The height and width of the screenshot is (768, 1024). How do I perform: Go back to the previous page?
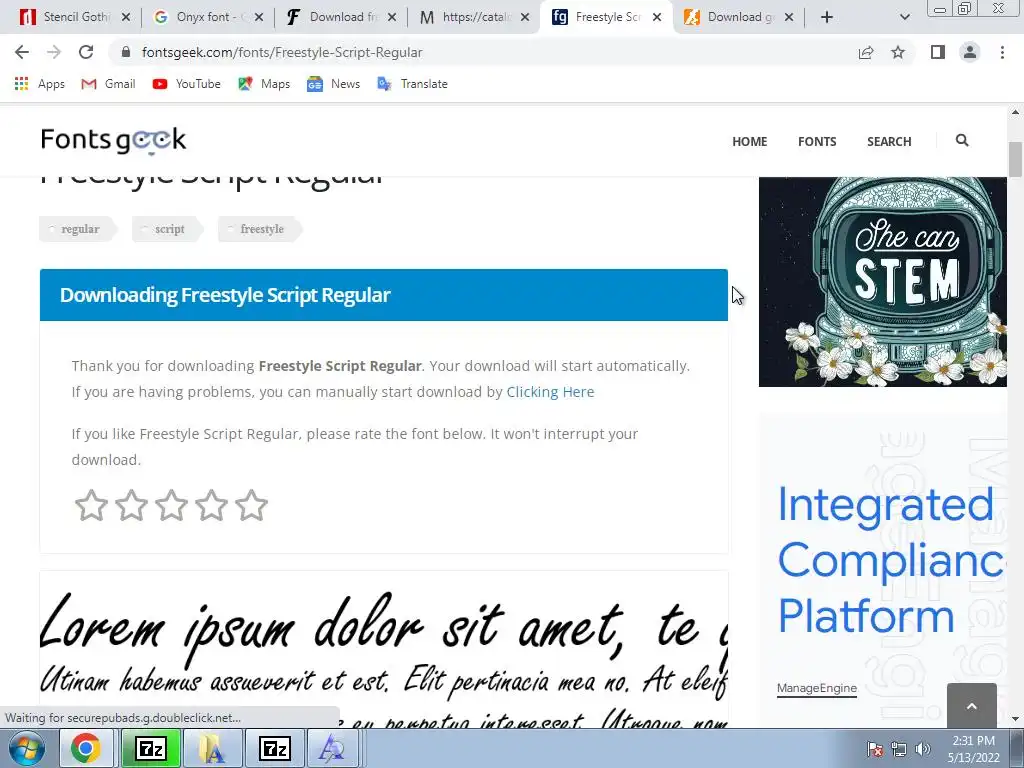(x=22, y=52)
